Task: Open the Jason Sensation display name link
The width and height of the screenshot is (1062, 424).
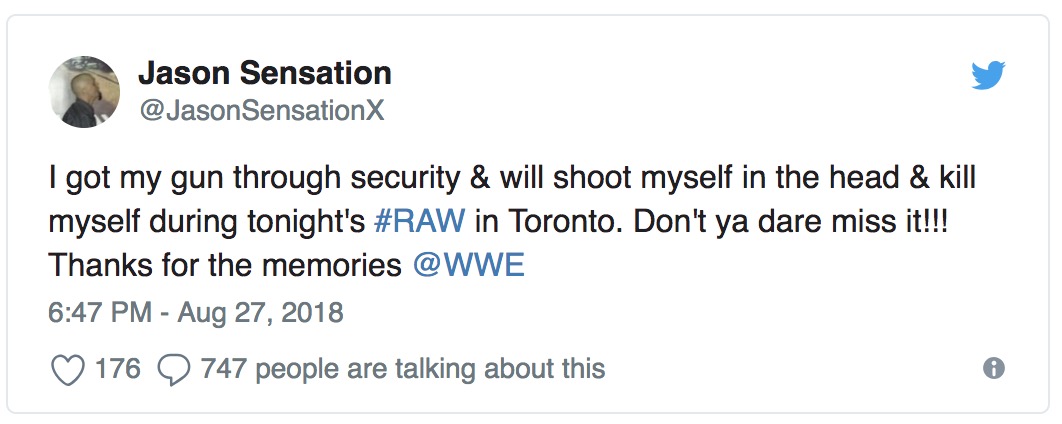Action: [264, 73]
